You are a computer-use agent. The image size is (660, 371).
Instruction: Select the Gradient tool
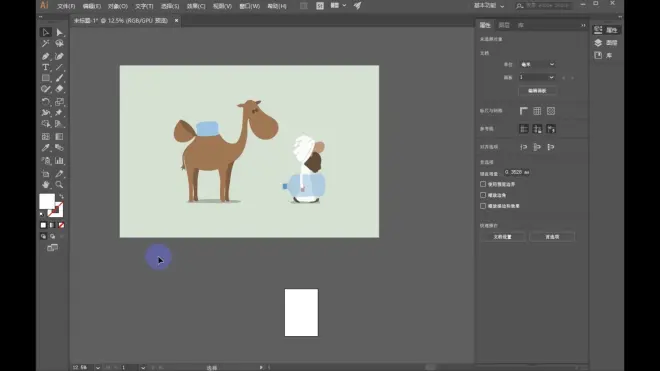pyautogui.click(x=59, y=136)
